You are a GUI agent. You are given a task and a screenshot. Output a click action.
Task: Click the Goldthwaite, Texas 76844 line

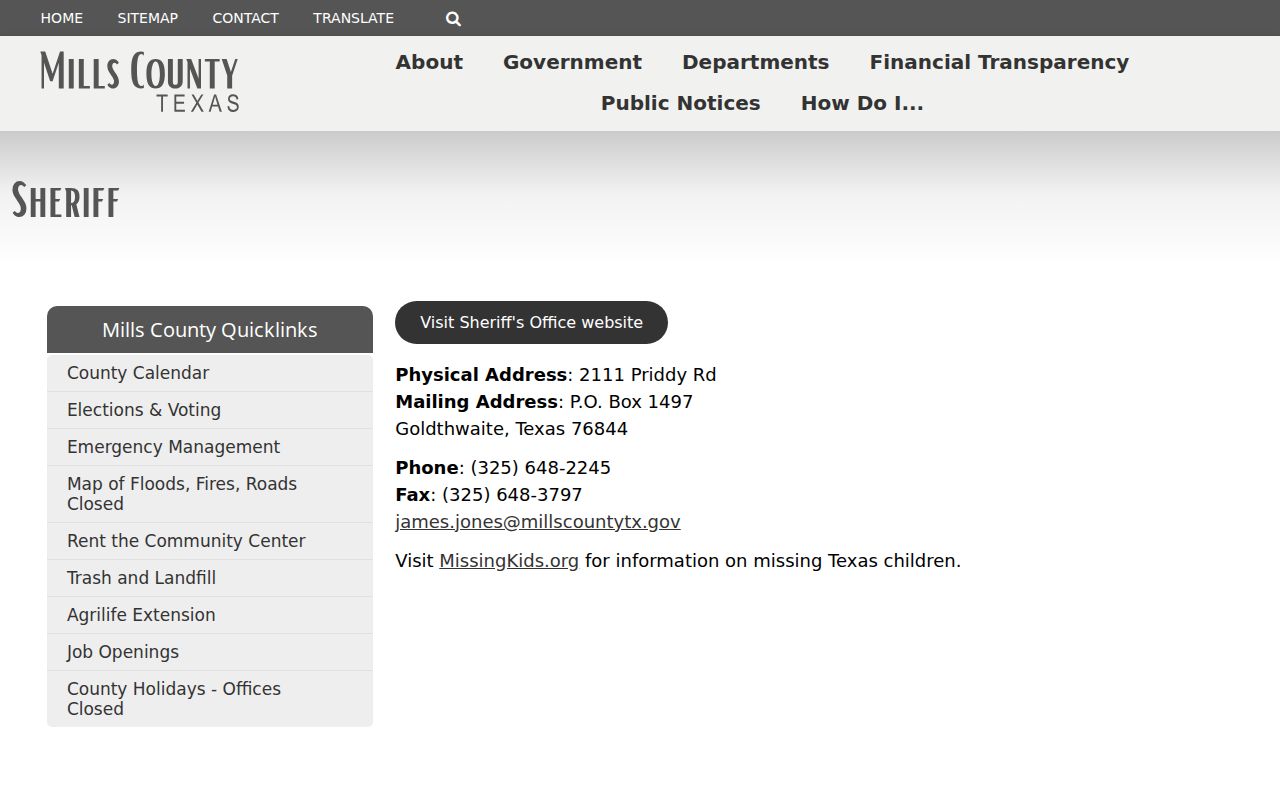click(x=512, y=428)
